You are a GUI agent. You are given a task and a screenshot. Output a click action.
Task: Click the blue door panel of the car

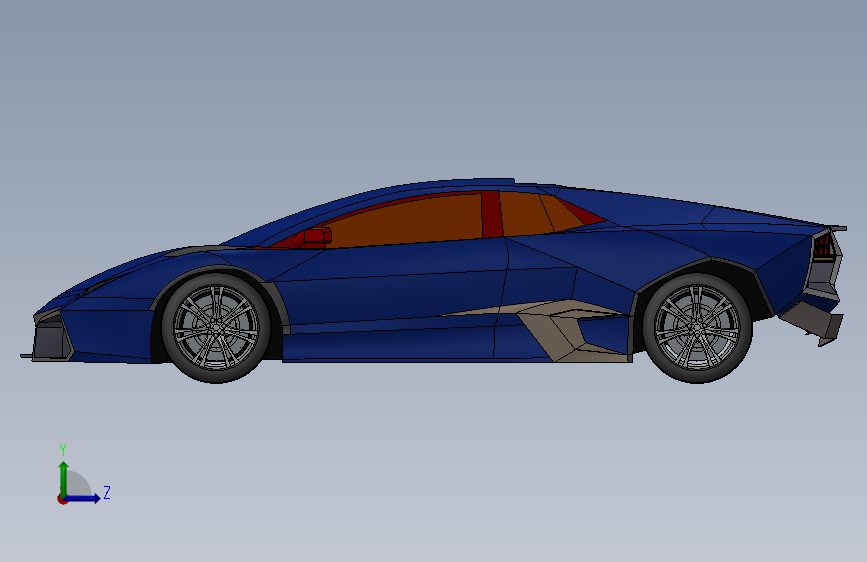pyautogui.click(x=393, y=288)
